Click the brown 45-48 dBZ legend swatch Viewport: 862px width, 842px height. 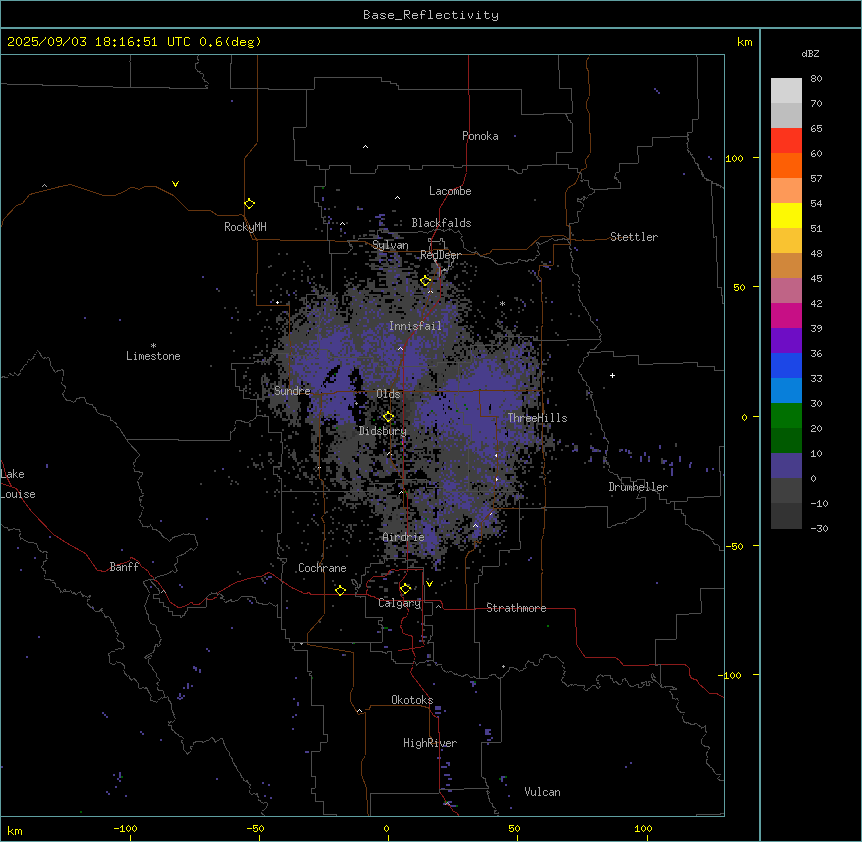786,265
